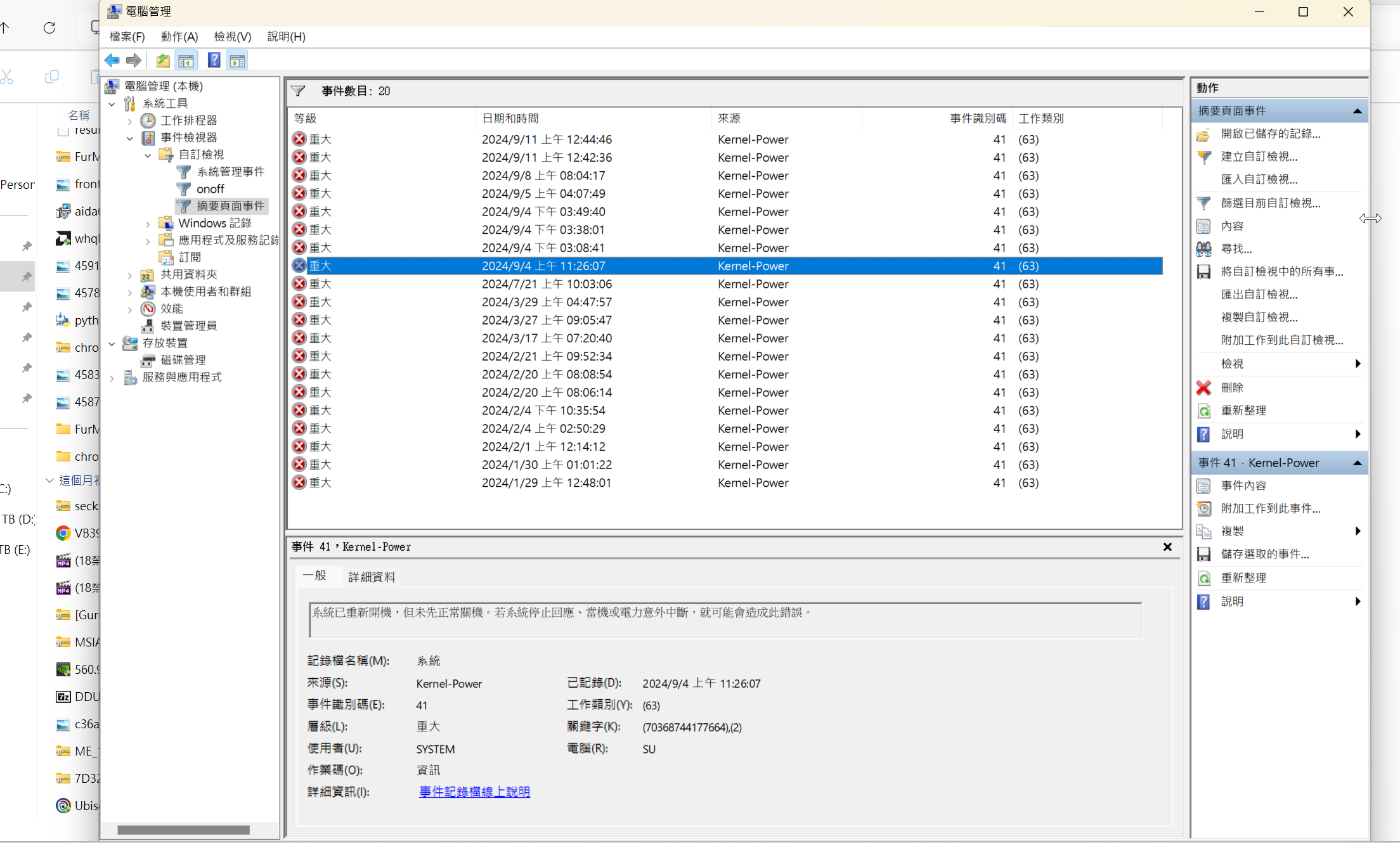This screenshot has height=843, width=1400.
Task: Click 建立自訂檢視... action
Action: pos(1259,157)
